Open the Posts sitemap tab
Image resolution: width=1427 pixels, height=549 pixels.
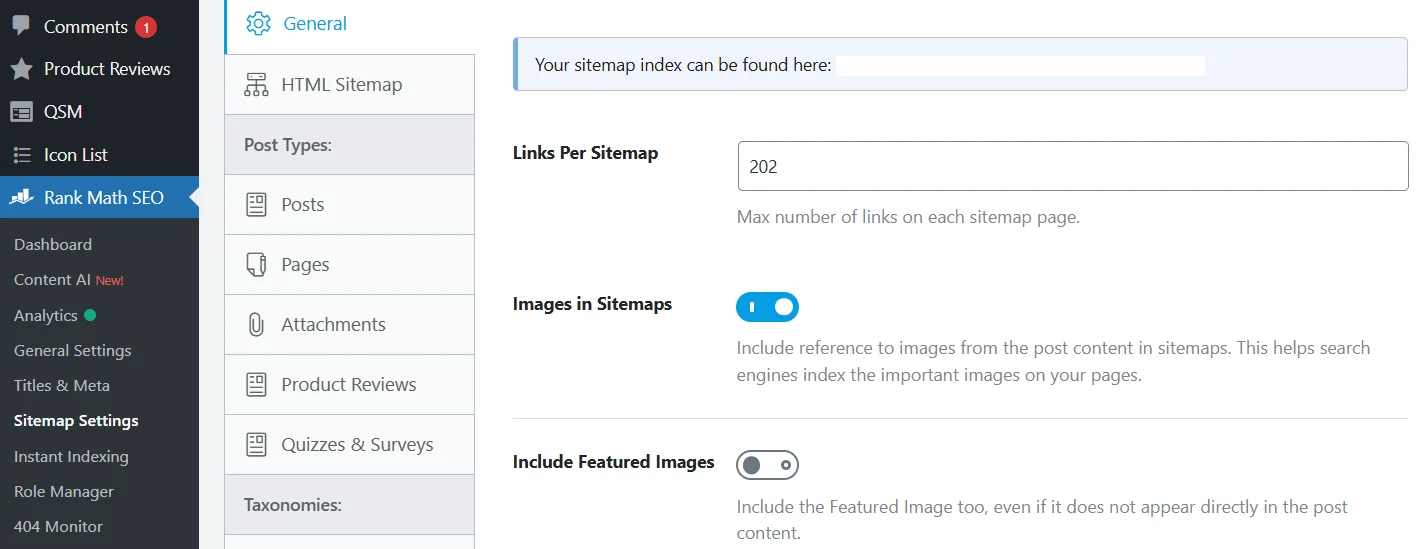(303, 205)
